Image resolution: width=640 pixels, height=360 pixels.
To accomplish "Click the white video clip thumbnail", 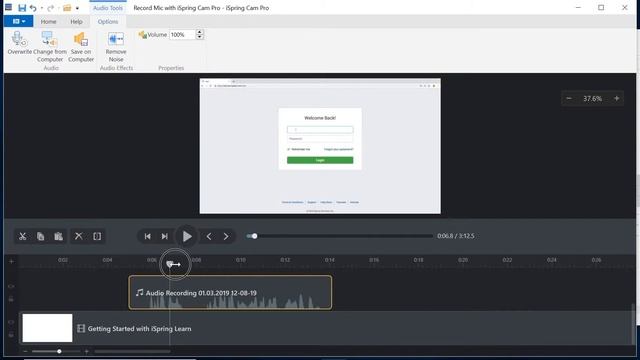I will click(47, 328).
